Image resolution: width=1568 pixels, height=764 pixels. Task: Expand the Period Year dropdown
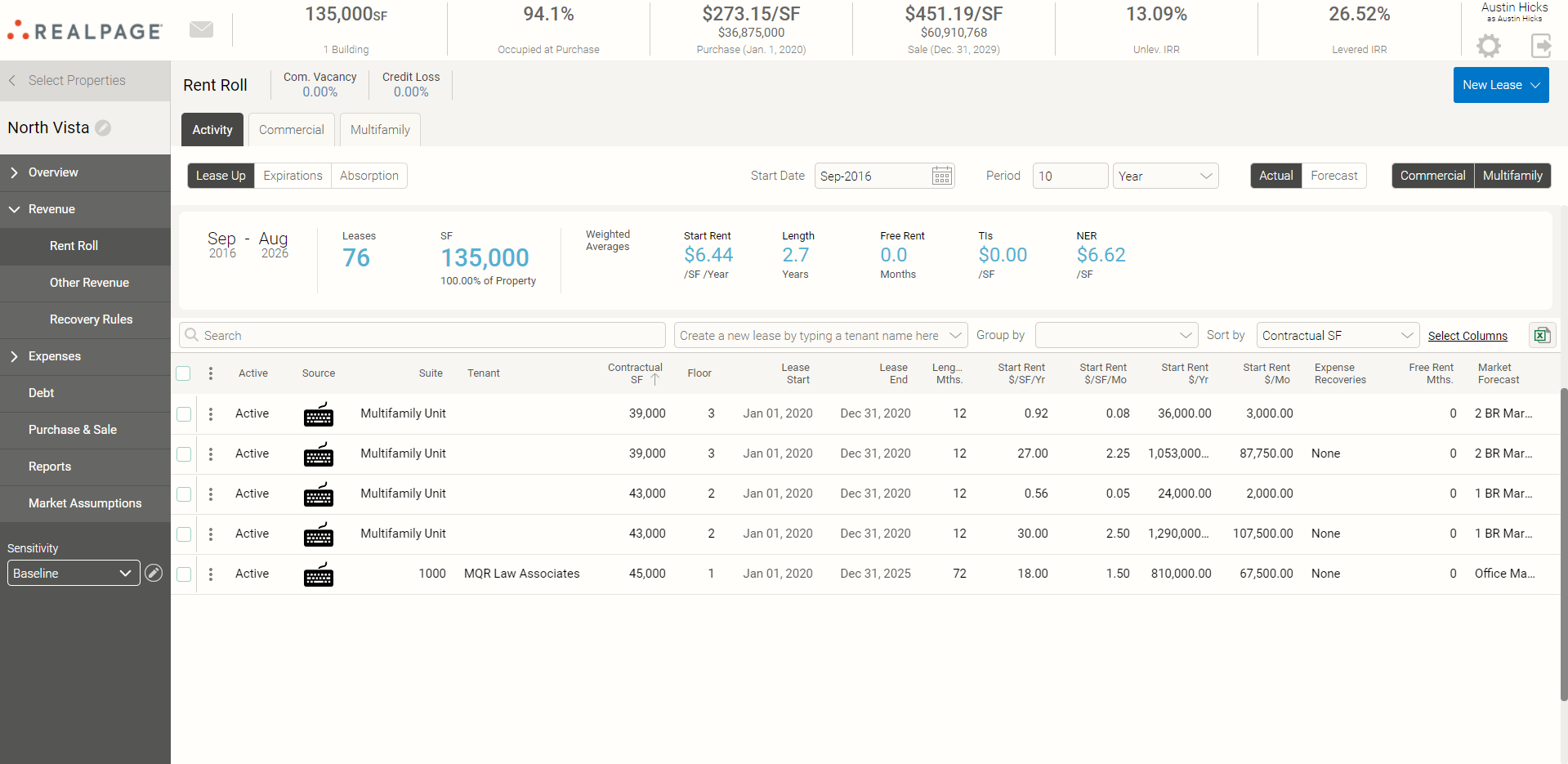[1165, 176]
